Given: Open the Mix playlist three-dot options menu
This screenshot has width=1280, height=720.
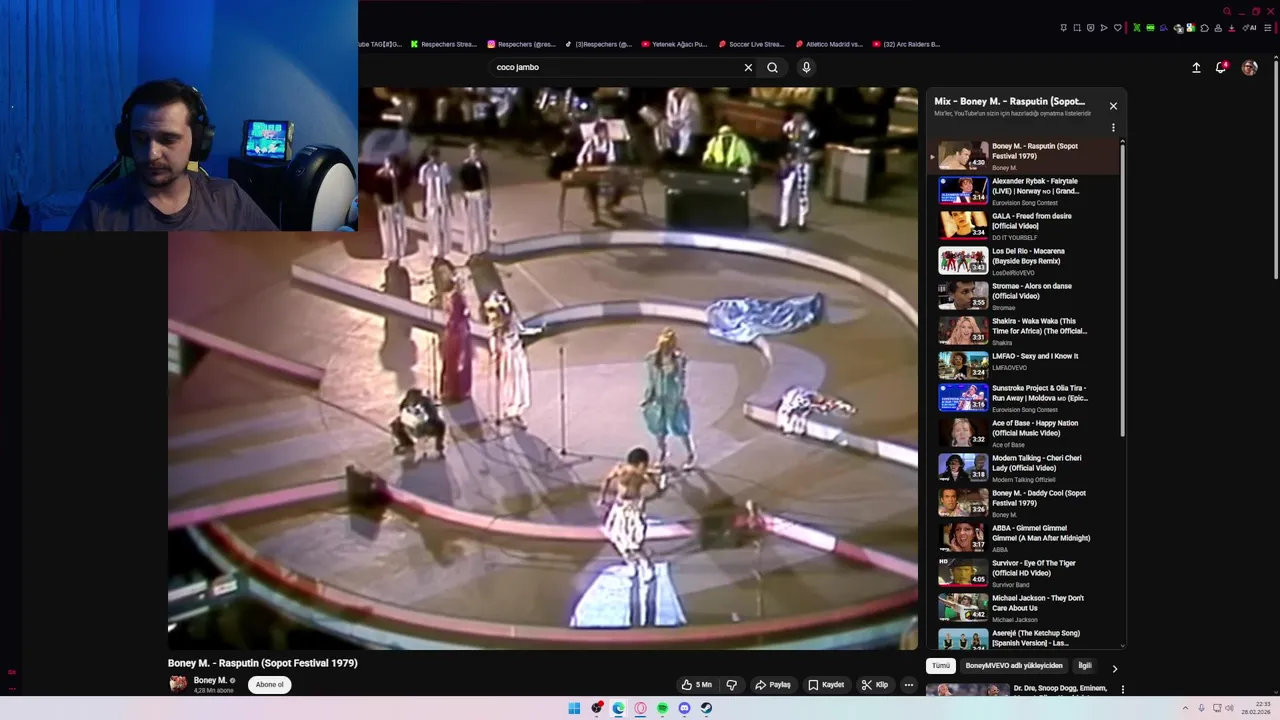Looking at the screenshot, I should (x=1113, y=128).
